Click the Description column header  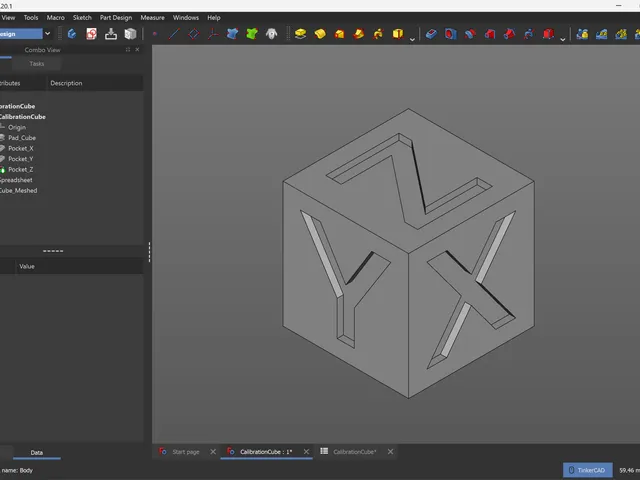[x=66, y=83]
